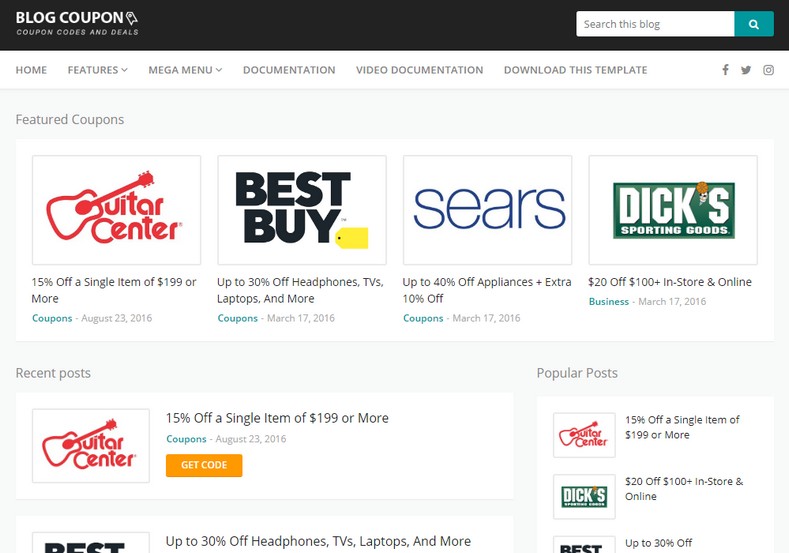Open the Sears featured coupon image
The height and width of the screenshot is (553, 789).
(487, 210)
